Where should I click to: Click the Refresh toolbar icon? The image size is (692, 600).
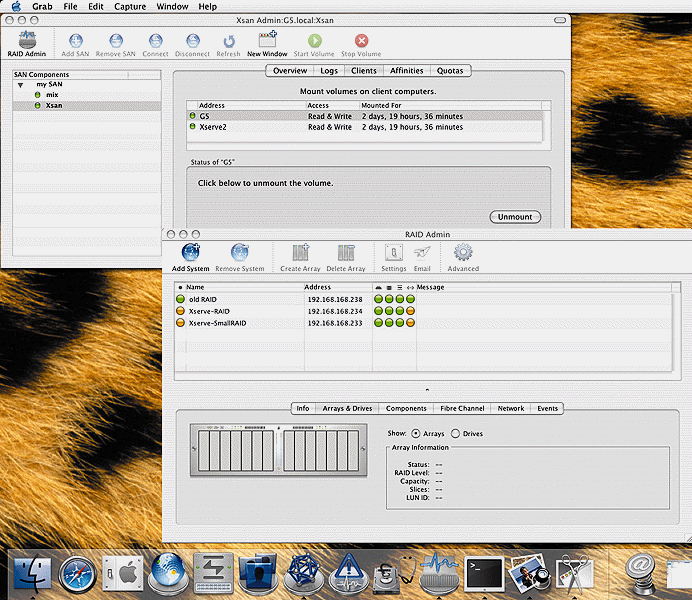coord(228,45)
